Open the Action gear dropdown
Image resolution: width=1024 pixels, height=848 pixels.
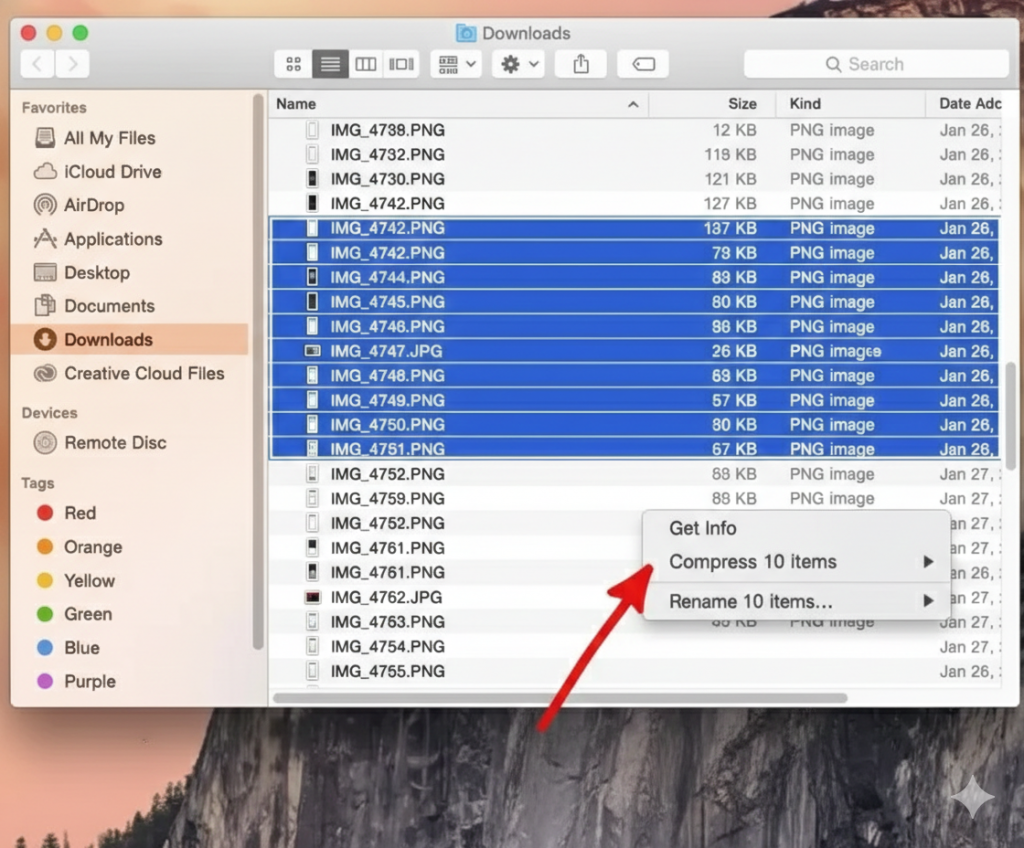point(520,64)
